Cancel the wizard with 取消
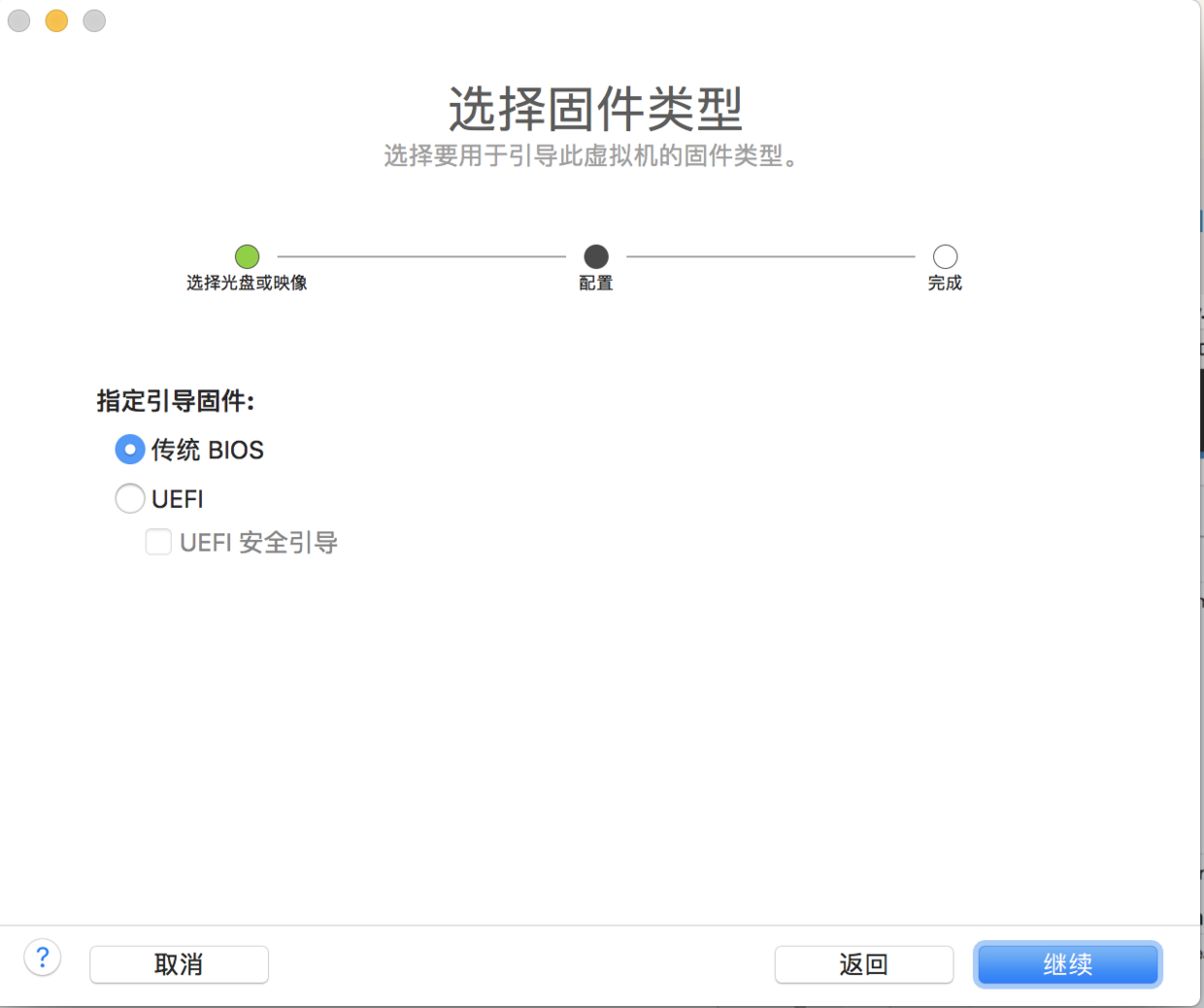Viewport: 1204px width, 1008px height. click(x=179, y=964)
